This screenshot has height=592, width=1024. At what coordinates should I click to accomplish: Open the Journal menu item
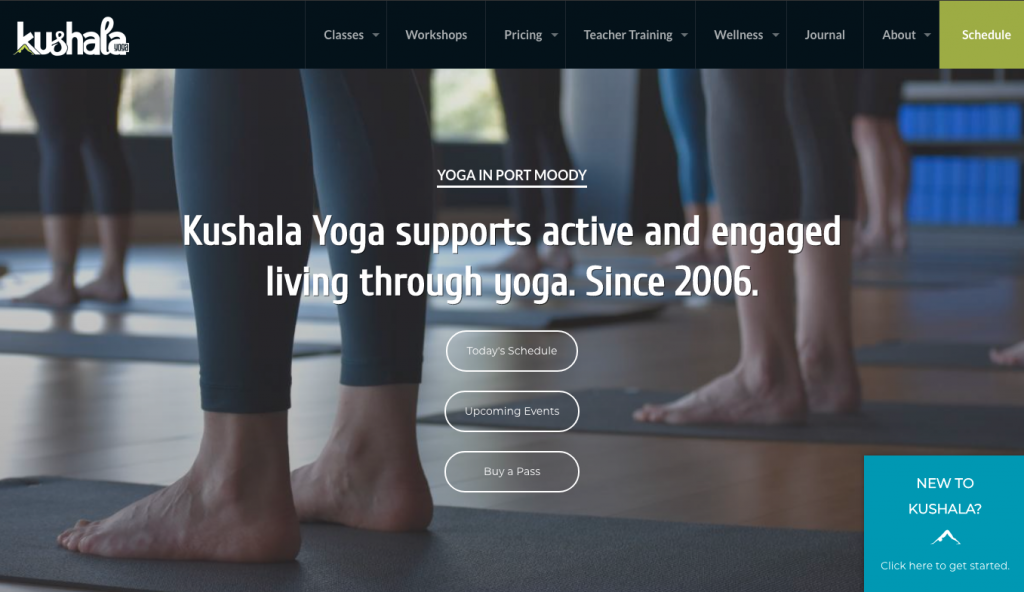tap(825, 35)
